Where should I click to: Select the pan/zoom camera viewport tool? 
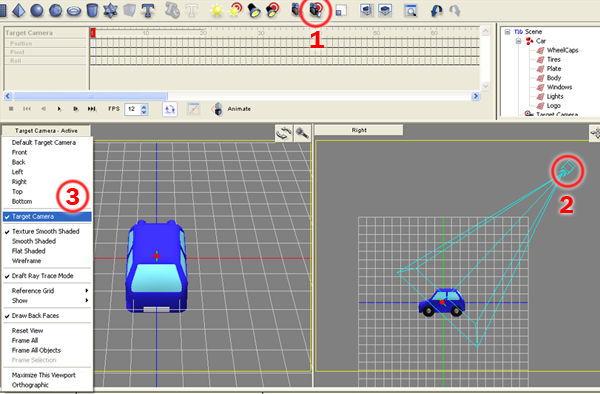tap(302, 134)
